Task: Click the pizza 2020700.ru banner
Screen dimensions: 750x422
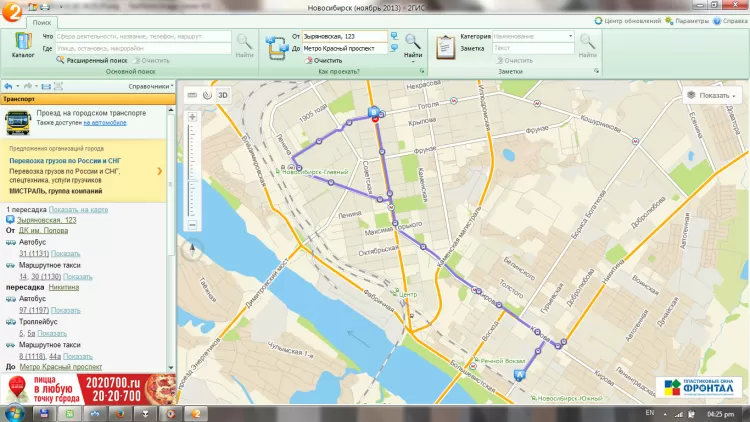Action: [x=88, y=389]
